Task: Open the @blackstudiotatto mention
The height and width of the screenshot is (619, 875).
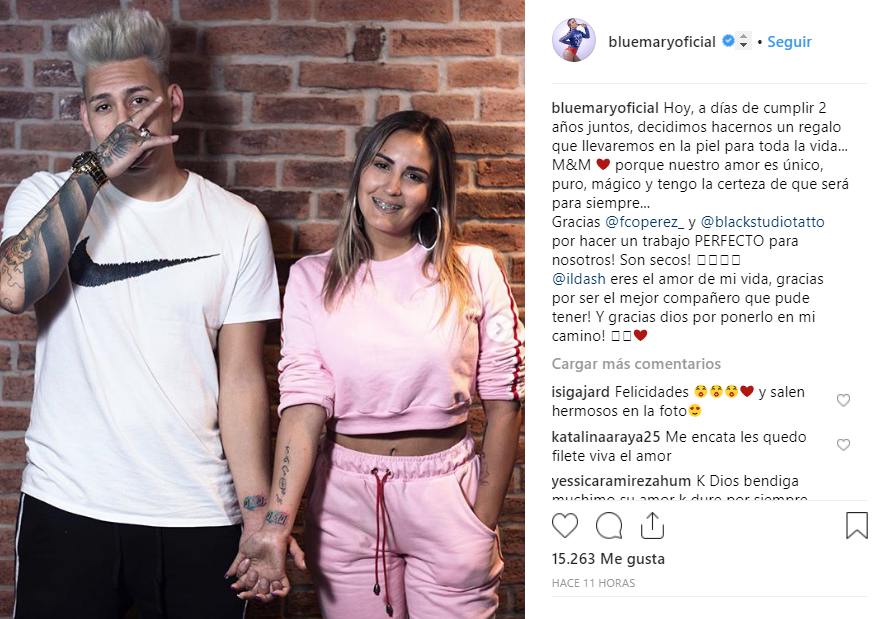Action: (x=762, y=222)
